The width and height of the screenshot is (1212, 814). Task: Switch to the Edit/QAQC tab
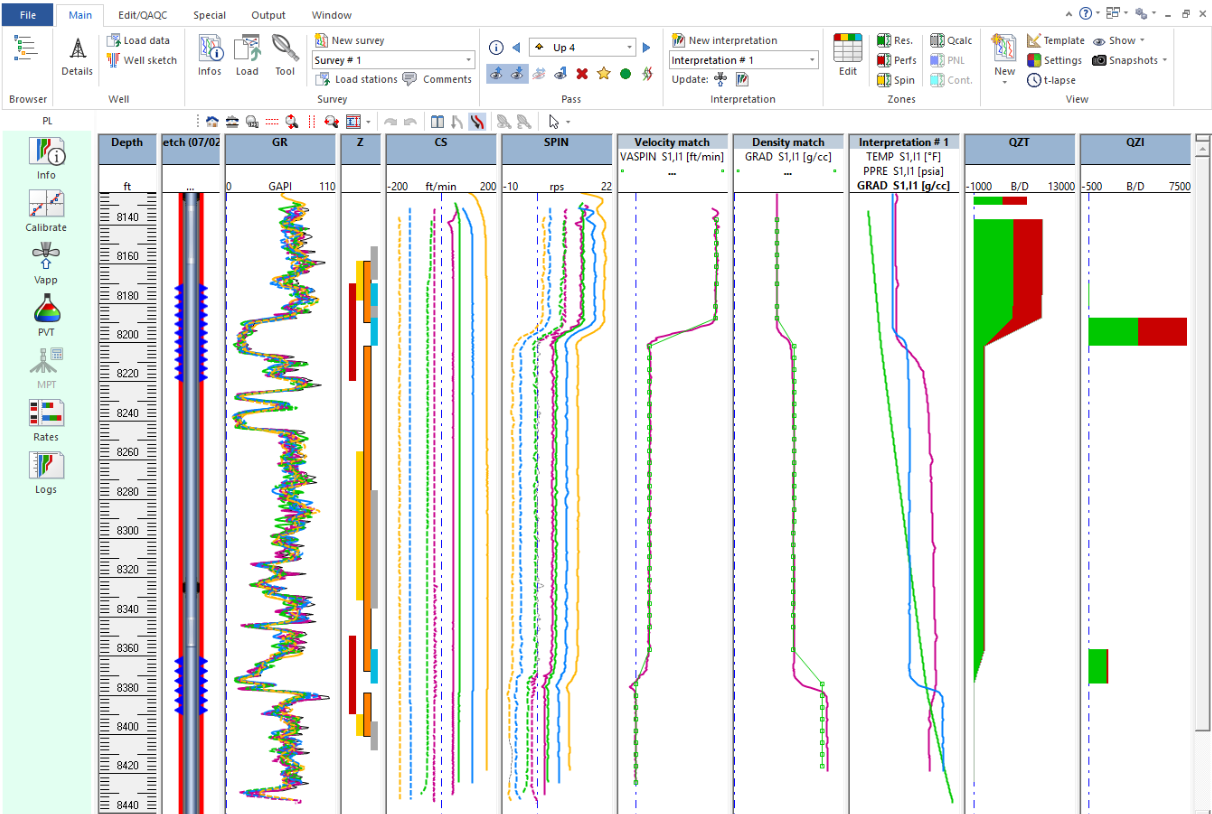click(143, 15)
